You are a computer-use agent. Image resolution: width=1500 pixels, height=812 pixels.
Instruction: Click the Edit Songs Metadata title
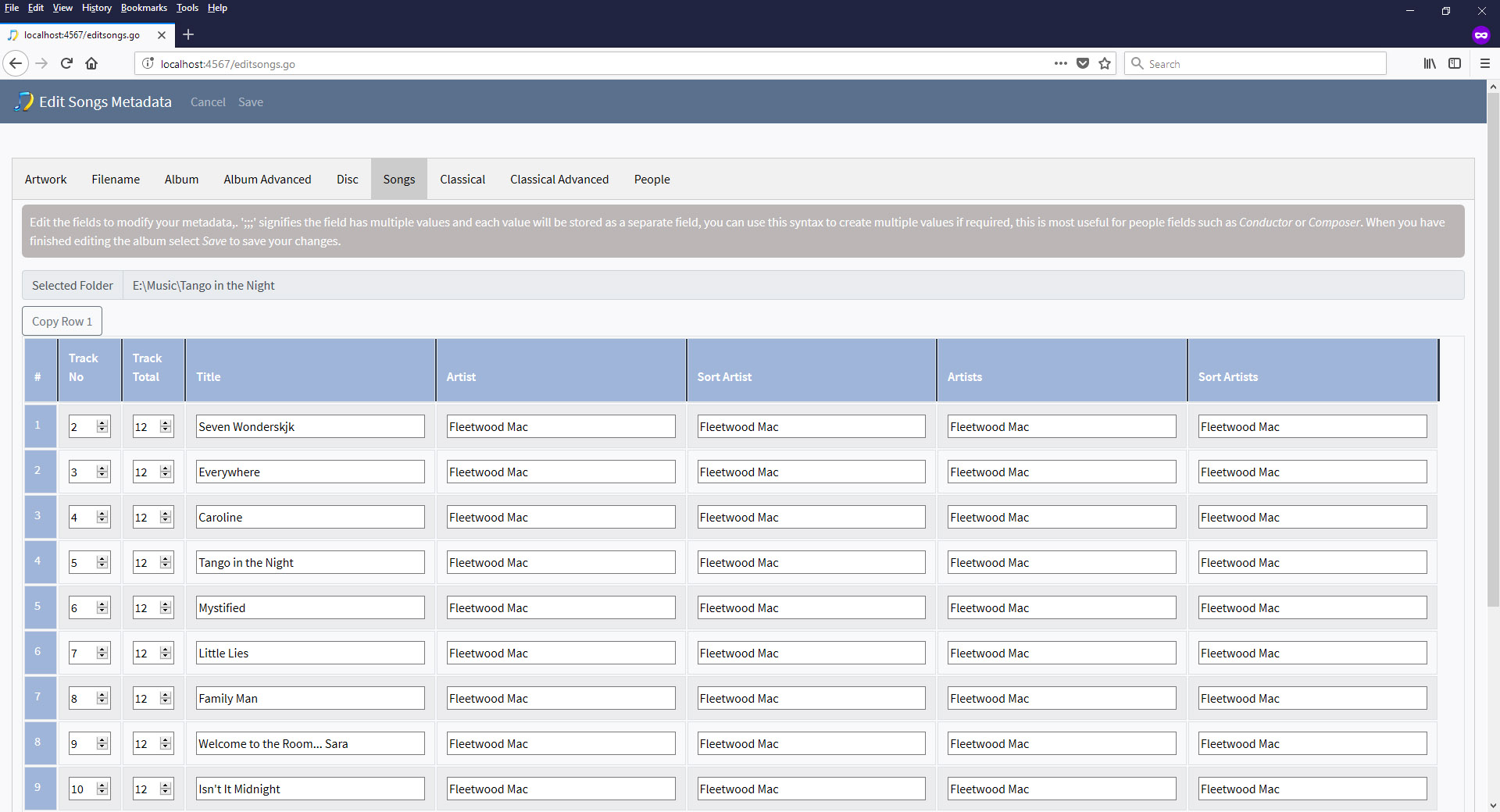click(105, 102)
